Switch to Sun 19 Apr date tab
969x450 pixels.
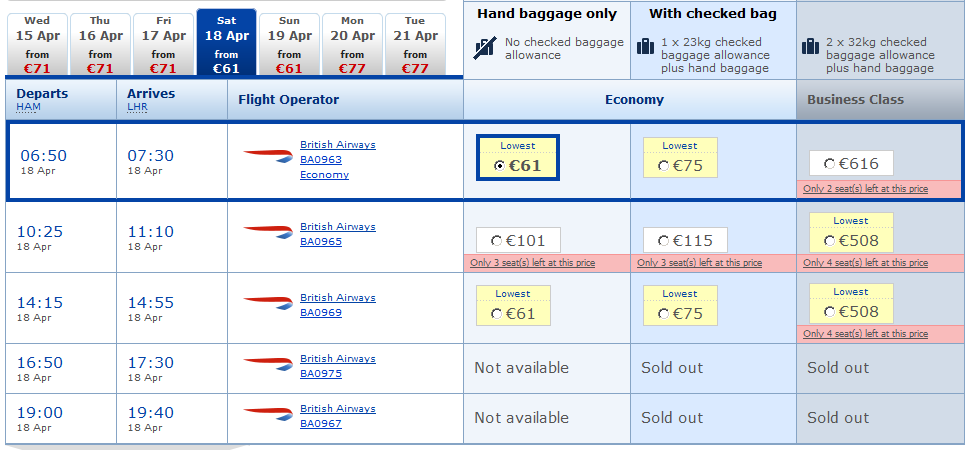(x=289, y=43)
